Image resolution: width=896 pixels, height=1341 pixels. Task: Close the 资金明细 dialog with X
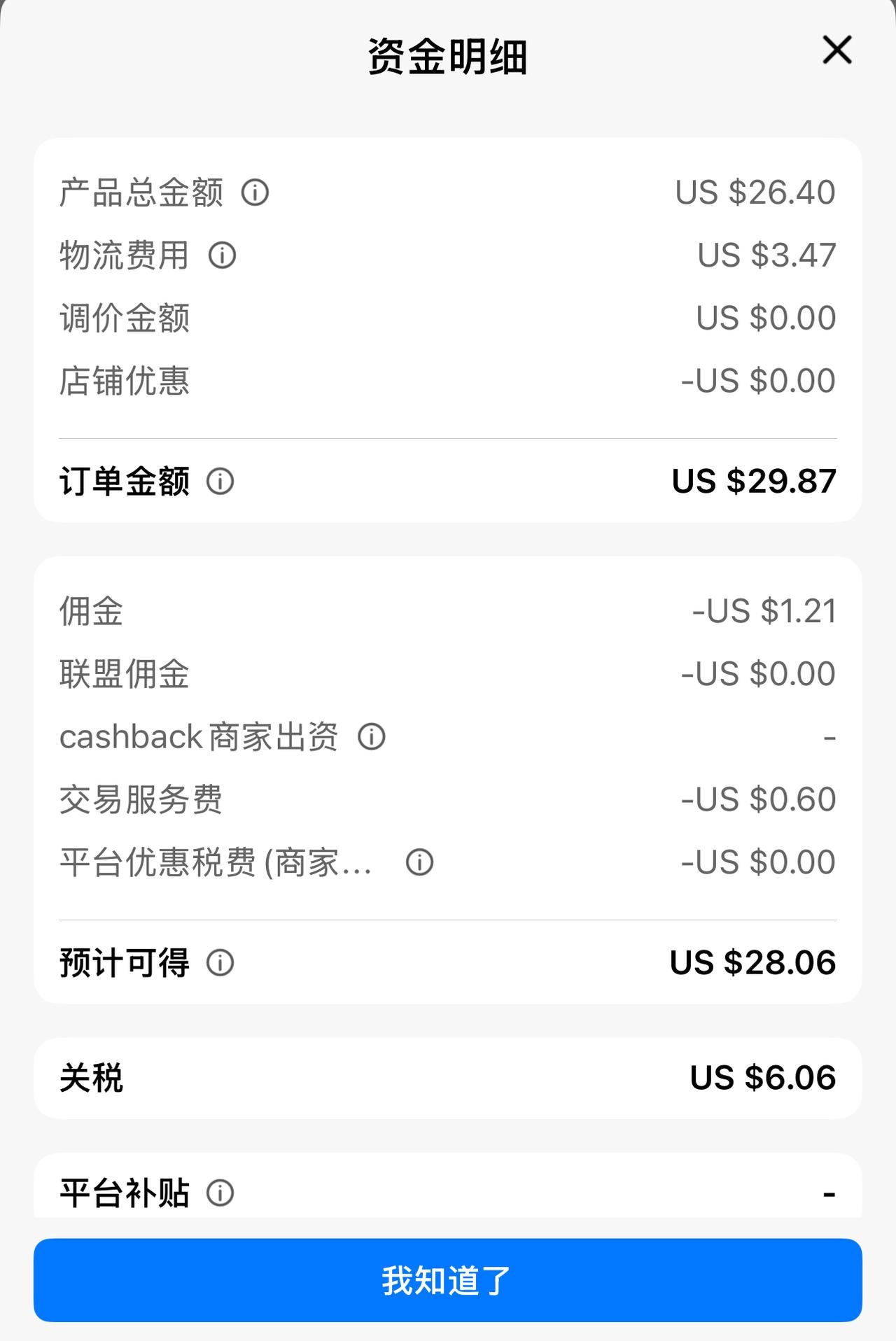click(x=836, y=50)
